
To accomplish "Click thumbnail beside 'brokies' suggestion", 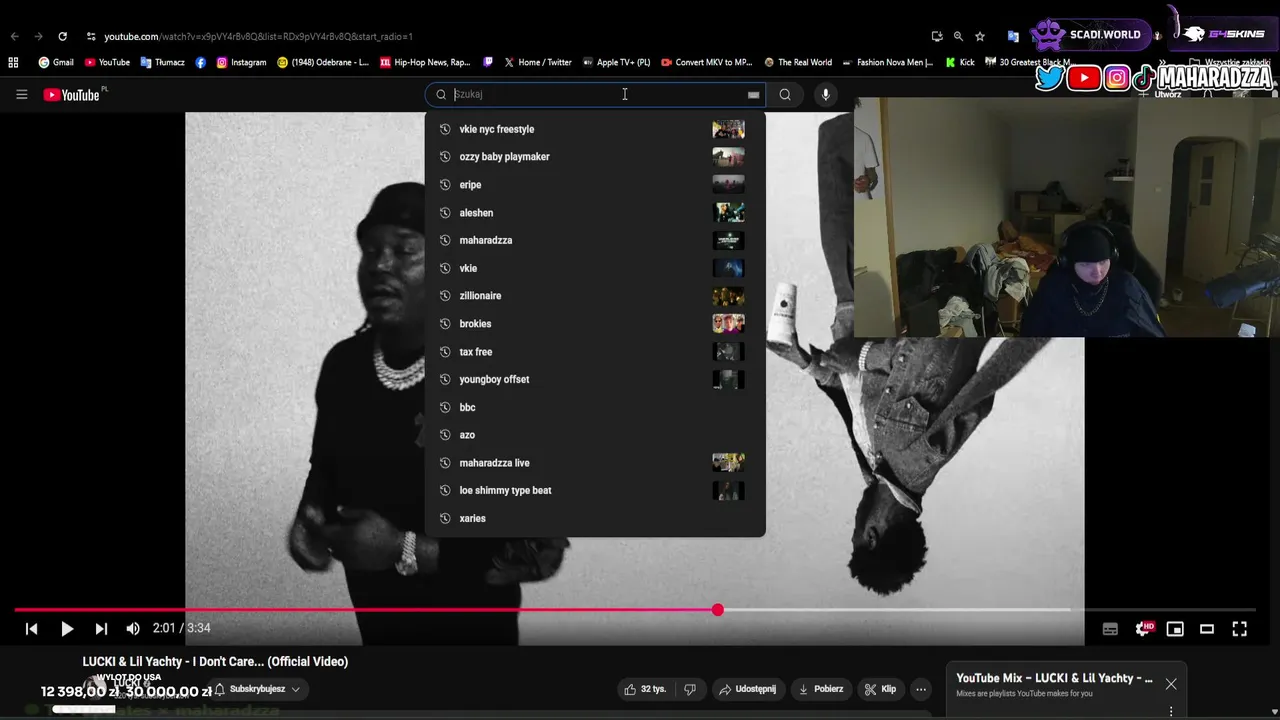I will pyautogui.click(x=728, y=324).
